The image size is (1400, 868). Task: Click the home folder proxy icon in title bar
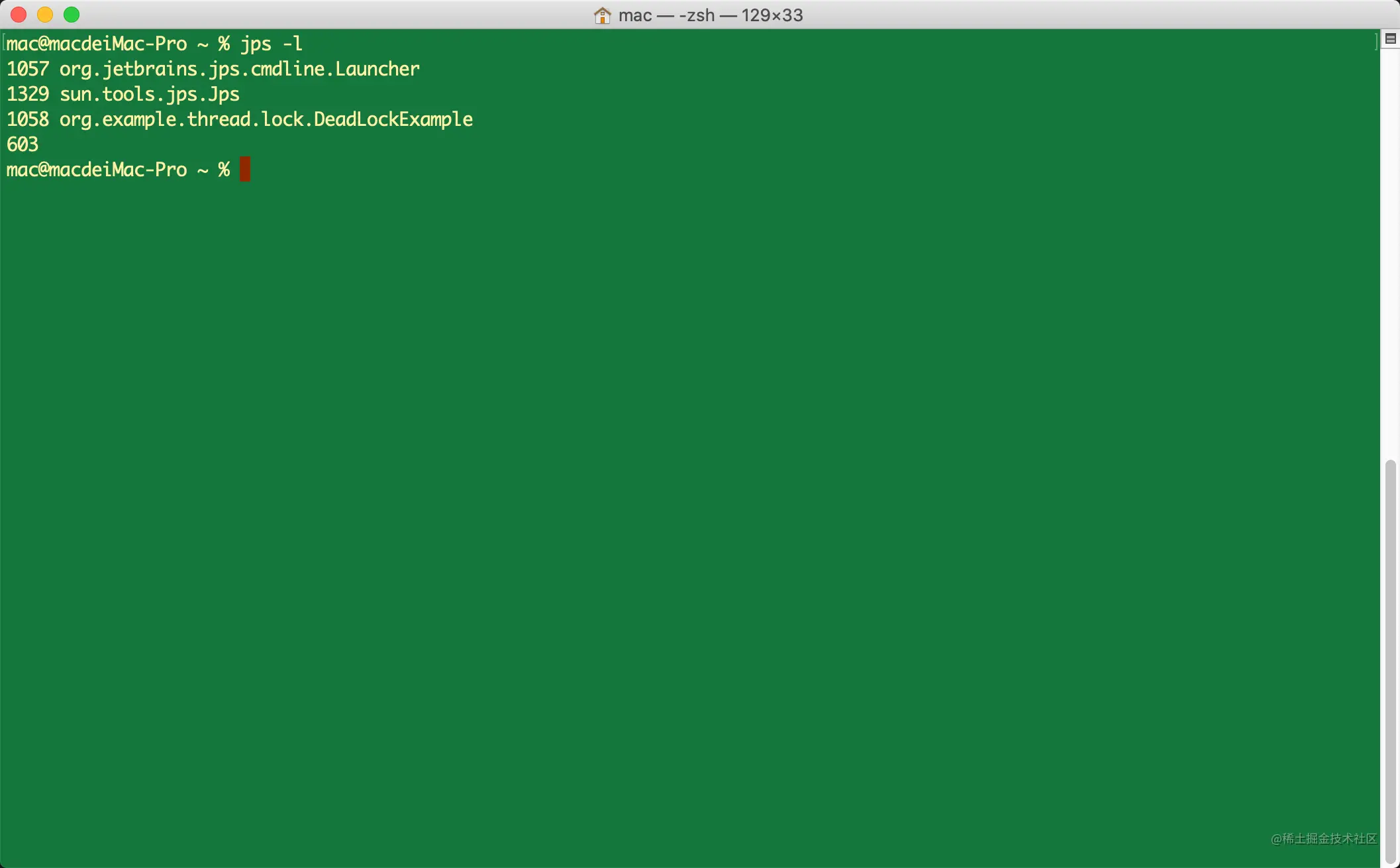pos(602,15)
